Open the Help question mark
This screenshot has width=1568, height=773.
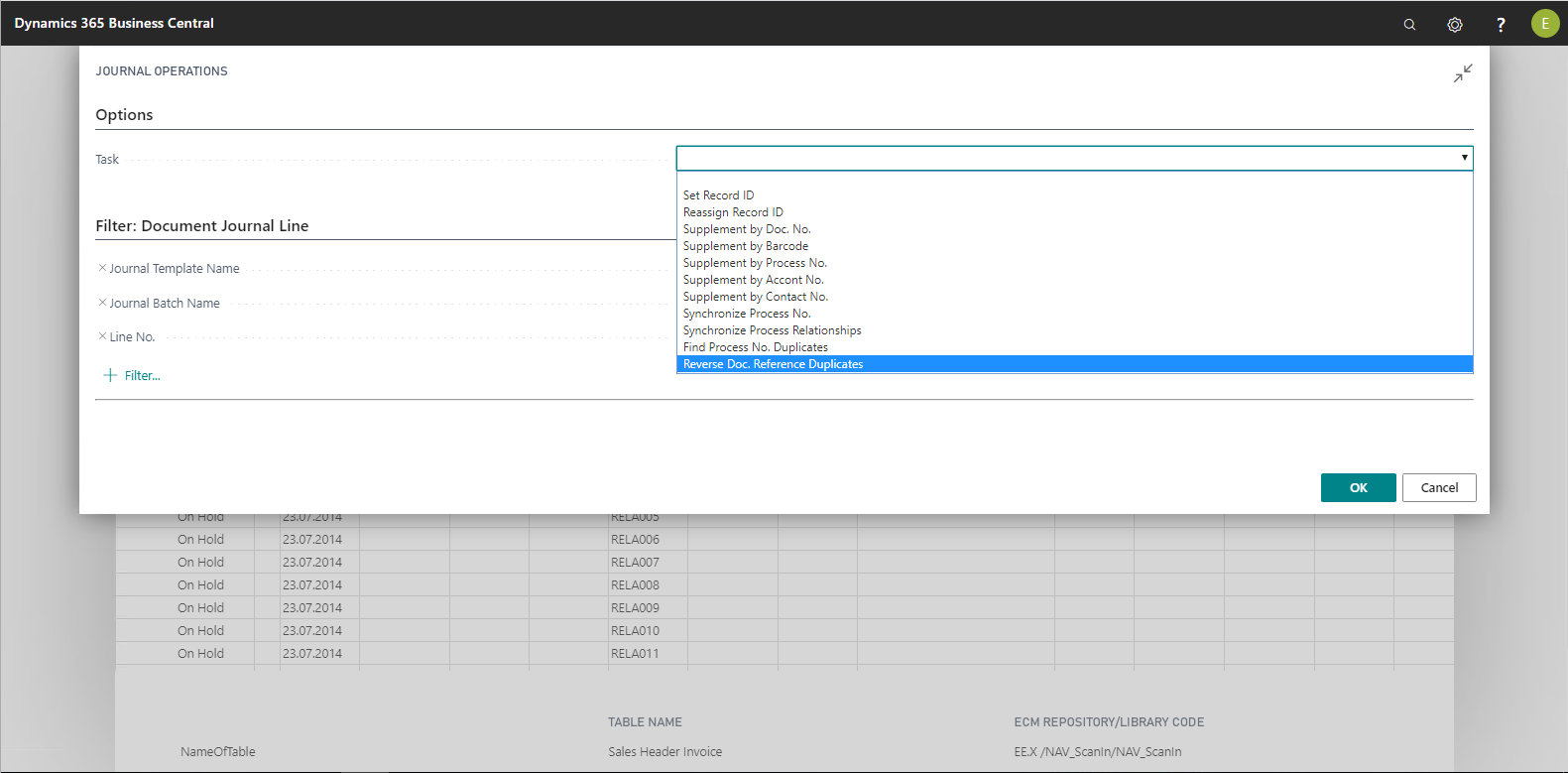pyautogui.click(x=1501, y=24)
